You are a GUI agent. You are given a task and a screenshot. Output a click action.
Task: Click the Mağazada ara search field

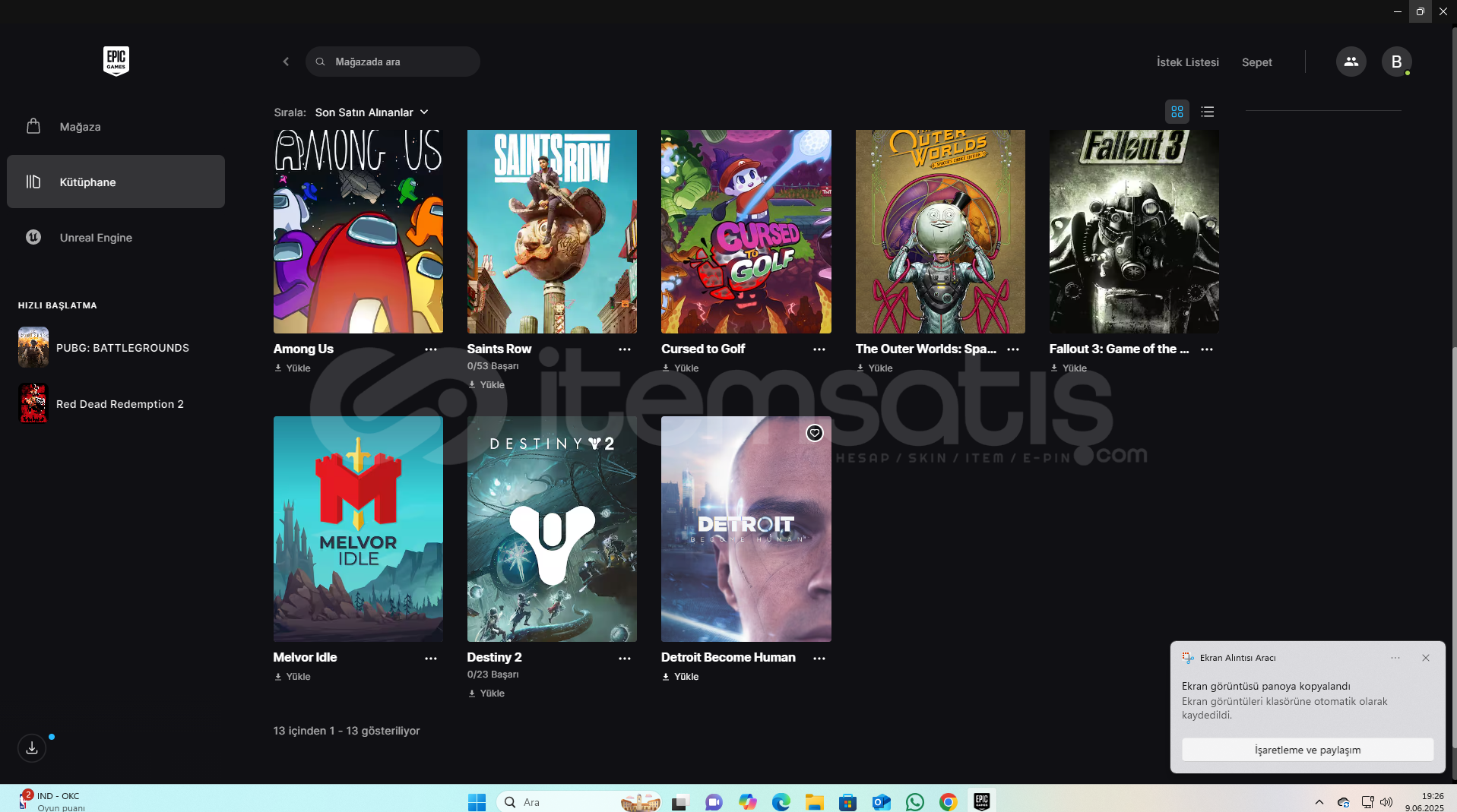point(393,62)
